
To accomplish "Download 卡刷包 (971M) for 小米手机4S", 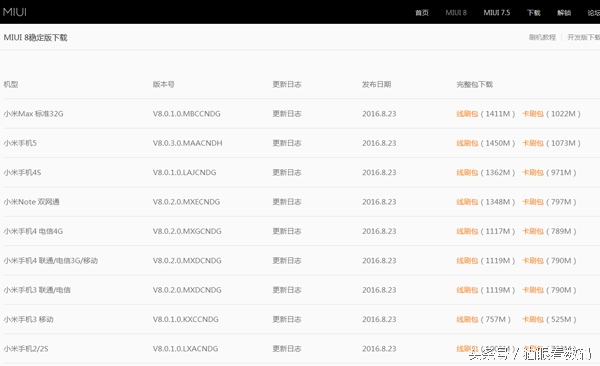I will (x=533, y=173).
